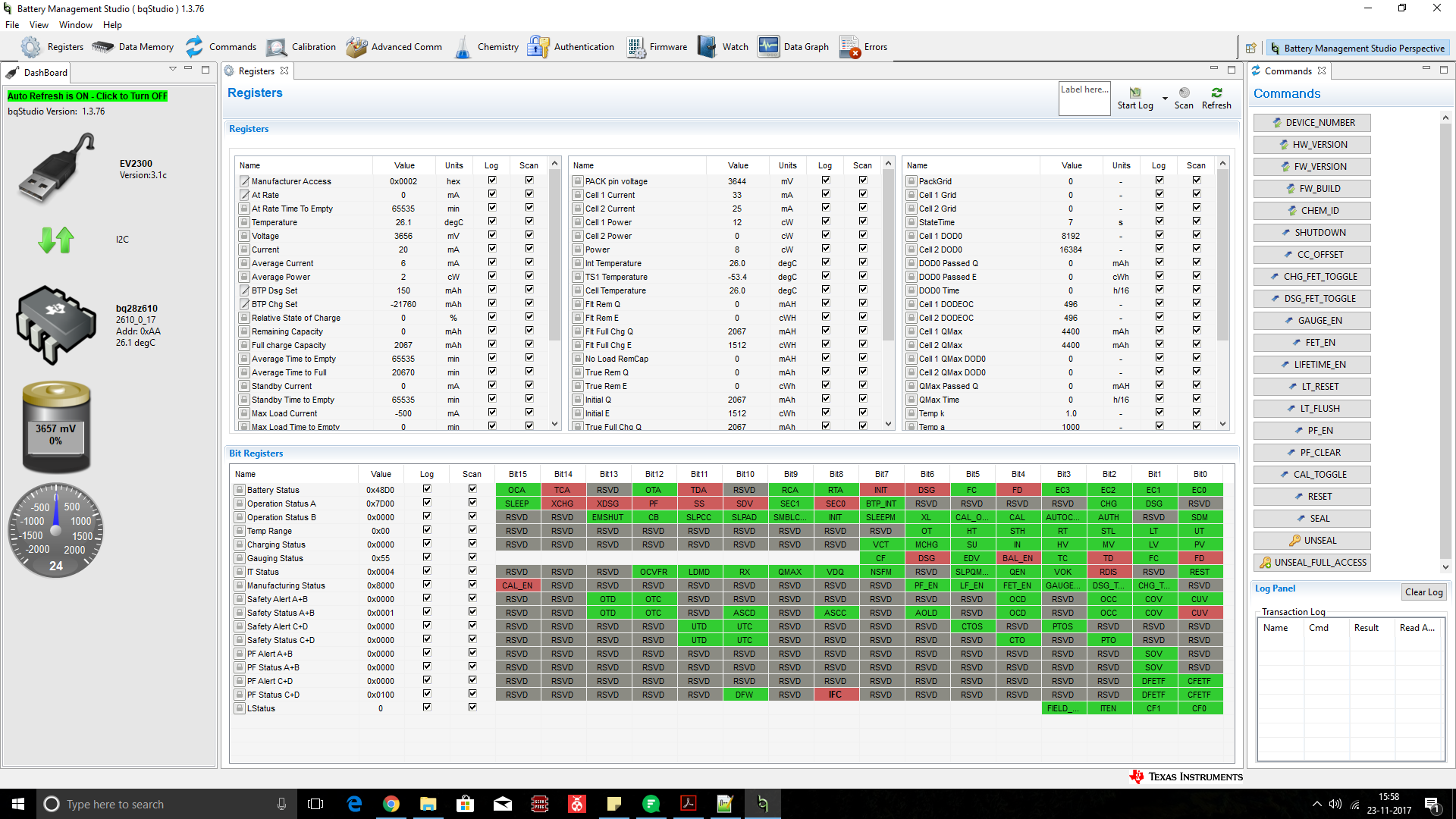This screenshot has height=819, width=1456.
Task: Toggle Scan checkbox for PACK pin voltage
Action: [863, 180]
